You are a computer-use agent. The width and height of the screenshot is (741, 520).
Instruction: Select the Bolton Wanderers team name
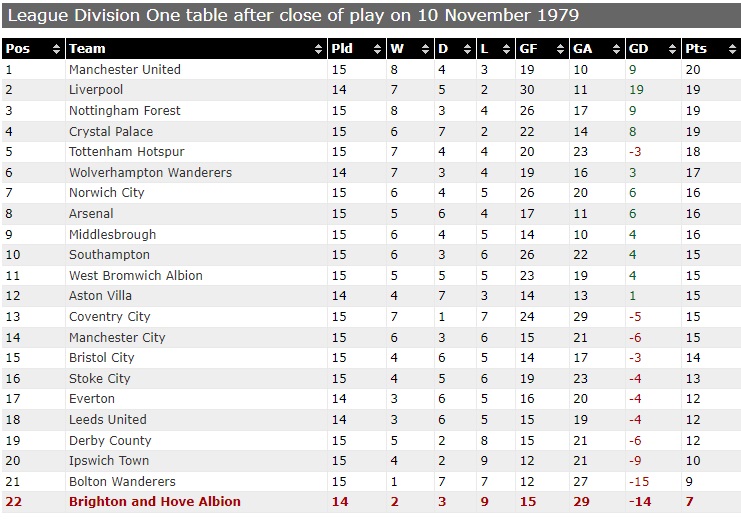click(x=122, y=481)
